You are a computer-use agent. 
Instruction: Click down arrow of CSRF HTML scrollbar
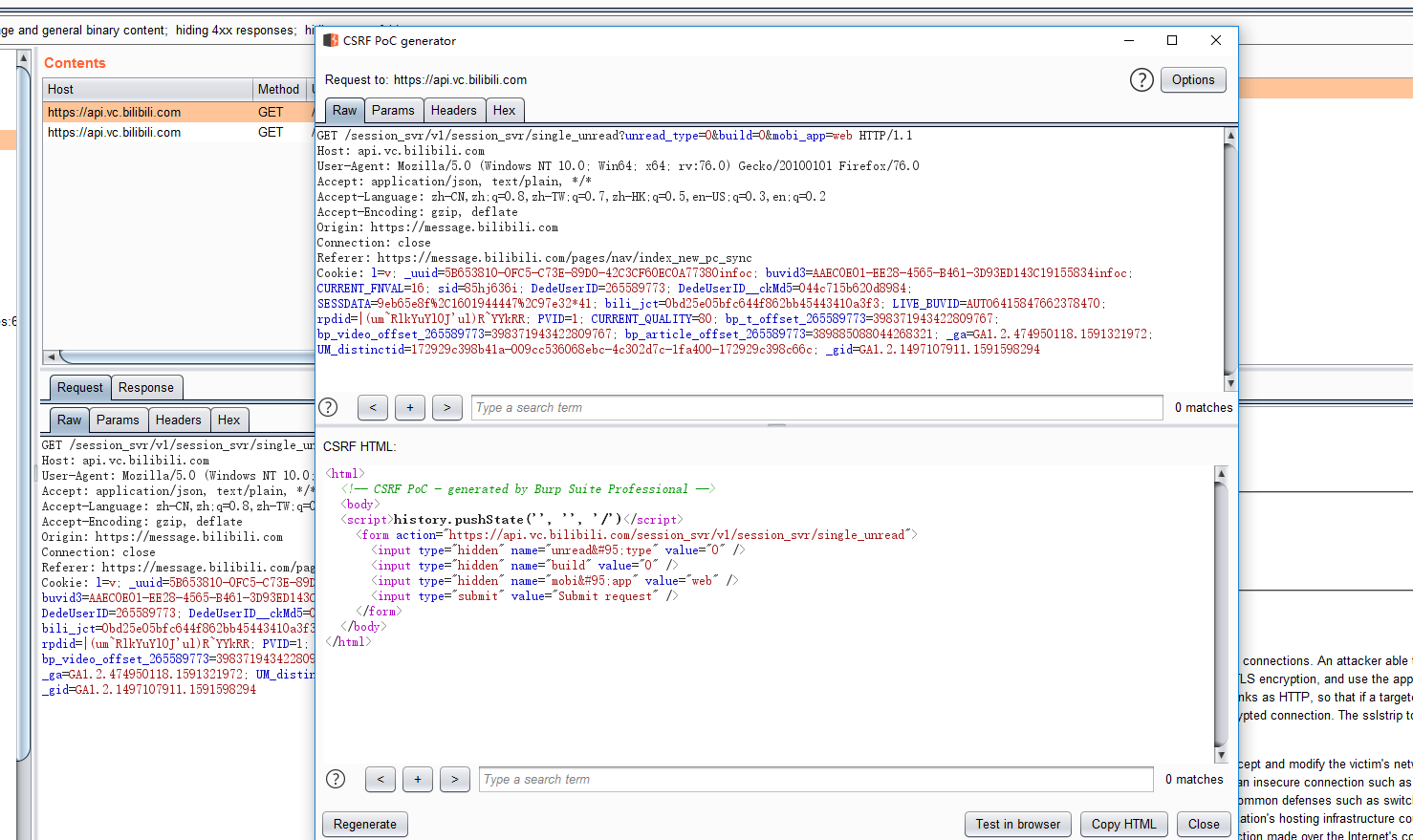[1221, 756]
